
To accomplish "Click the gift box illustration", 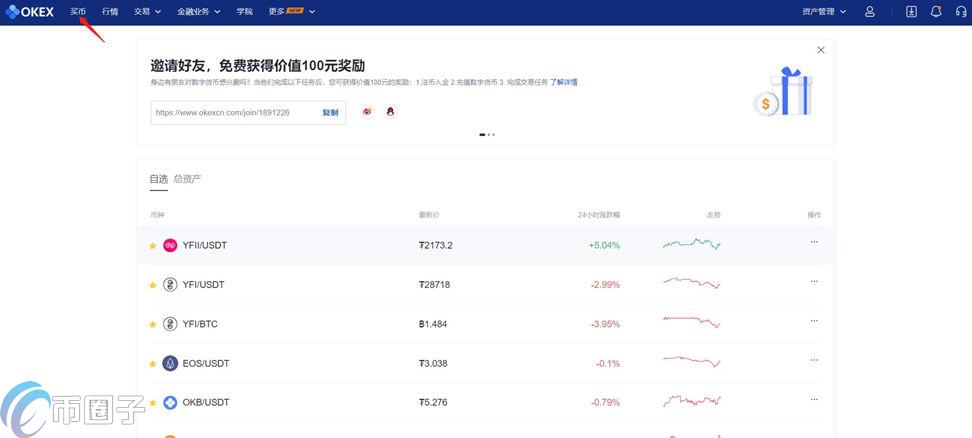I will (784, 92).
